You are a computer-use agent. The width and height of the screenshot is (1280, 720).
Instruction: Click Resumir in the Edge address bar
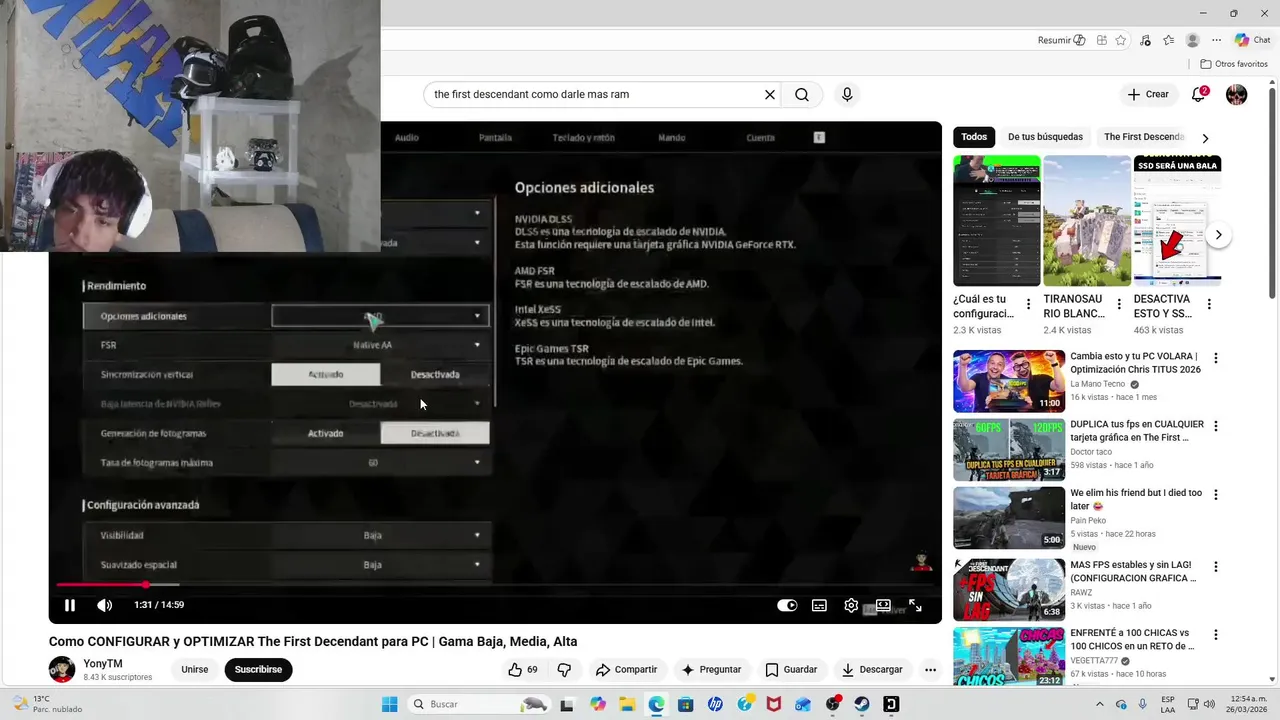tap(1061, 40)
